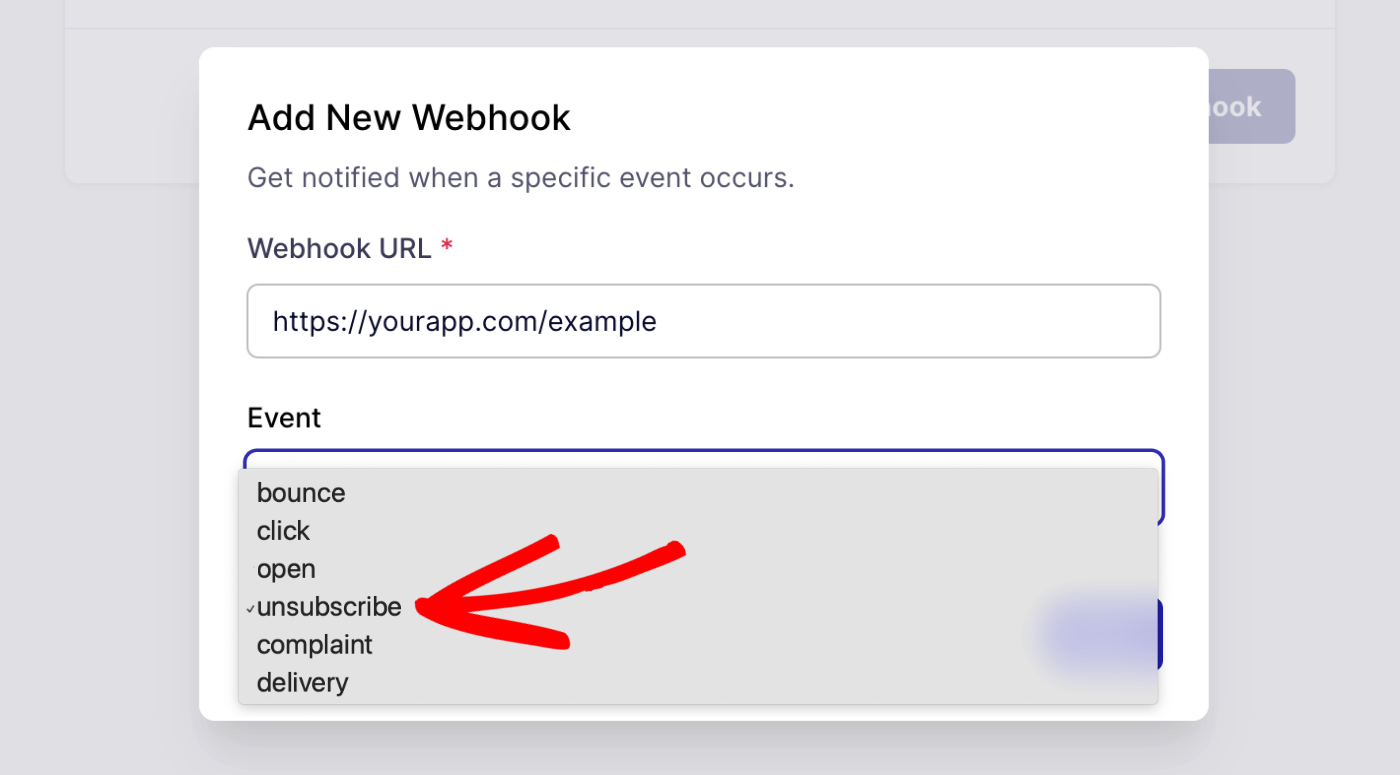Image resolution: width=1400 pixels, height=775 pixels.
Task: Click the "Webhook URL" field label
Action: [339, 248]
